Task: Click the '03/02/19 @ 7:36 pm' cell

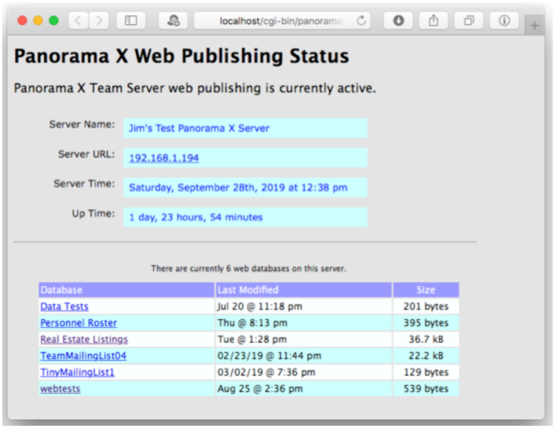Action: pos(304,372)
